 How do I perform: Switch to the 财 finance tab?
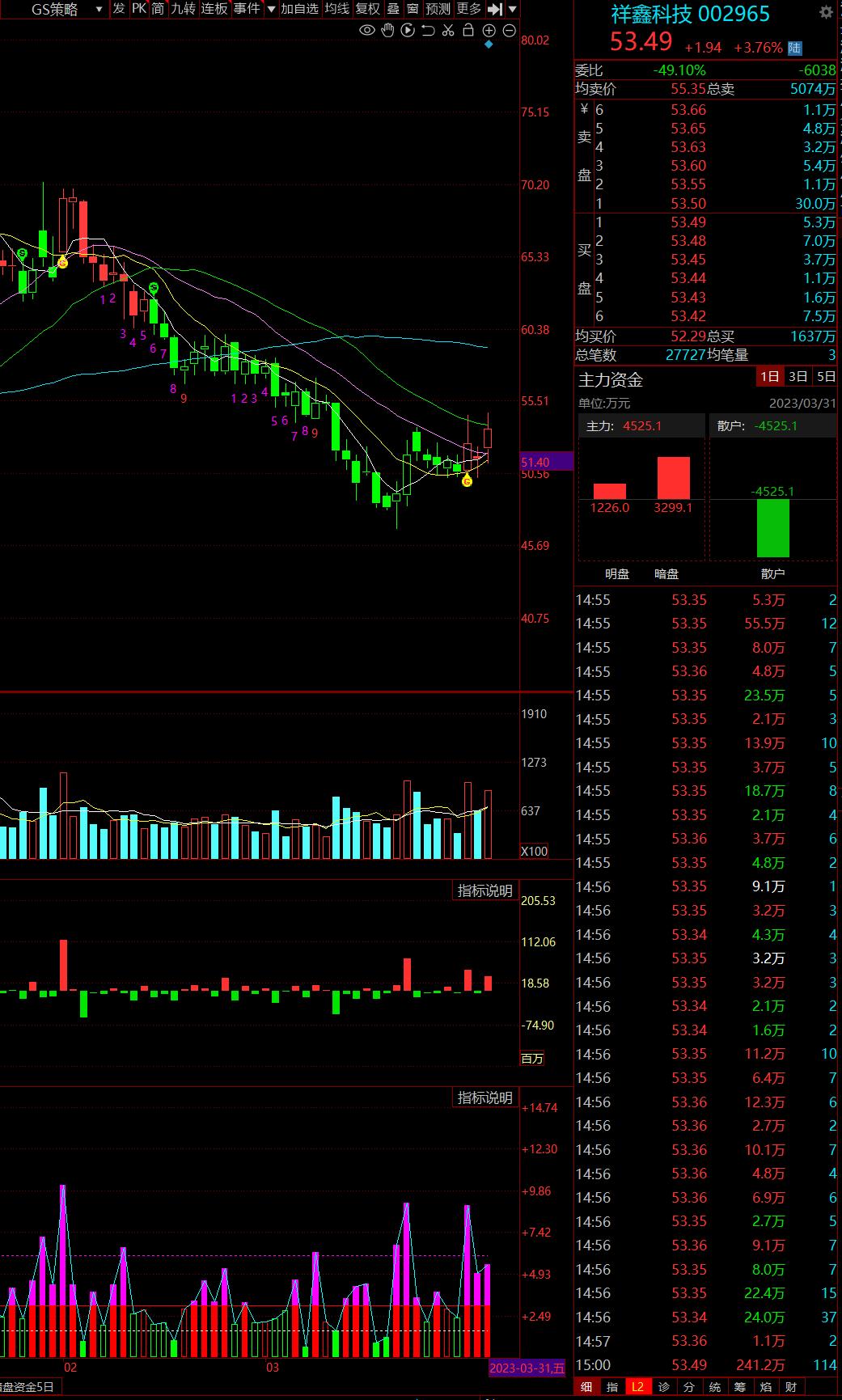pyautogui.click(x=791, y=1386)
